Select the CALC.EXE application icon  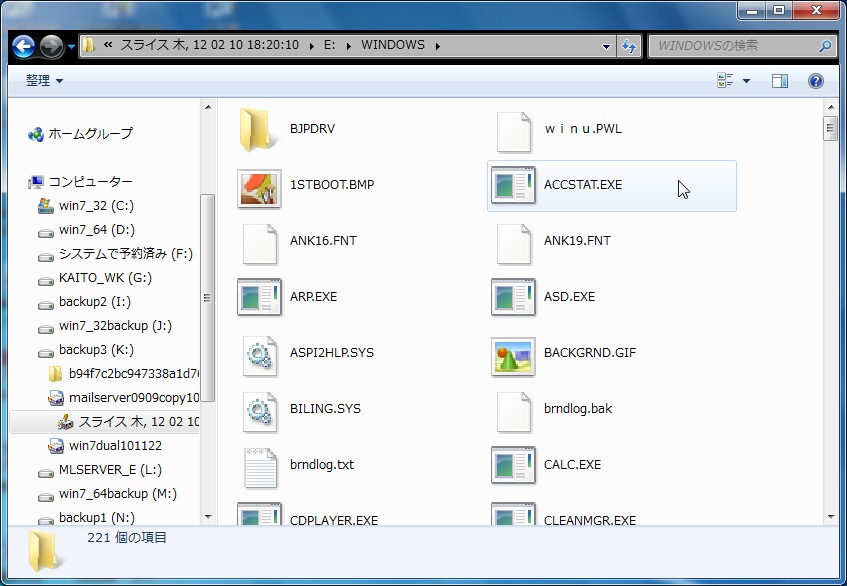pos(513,465)
